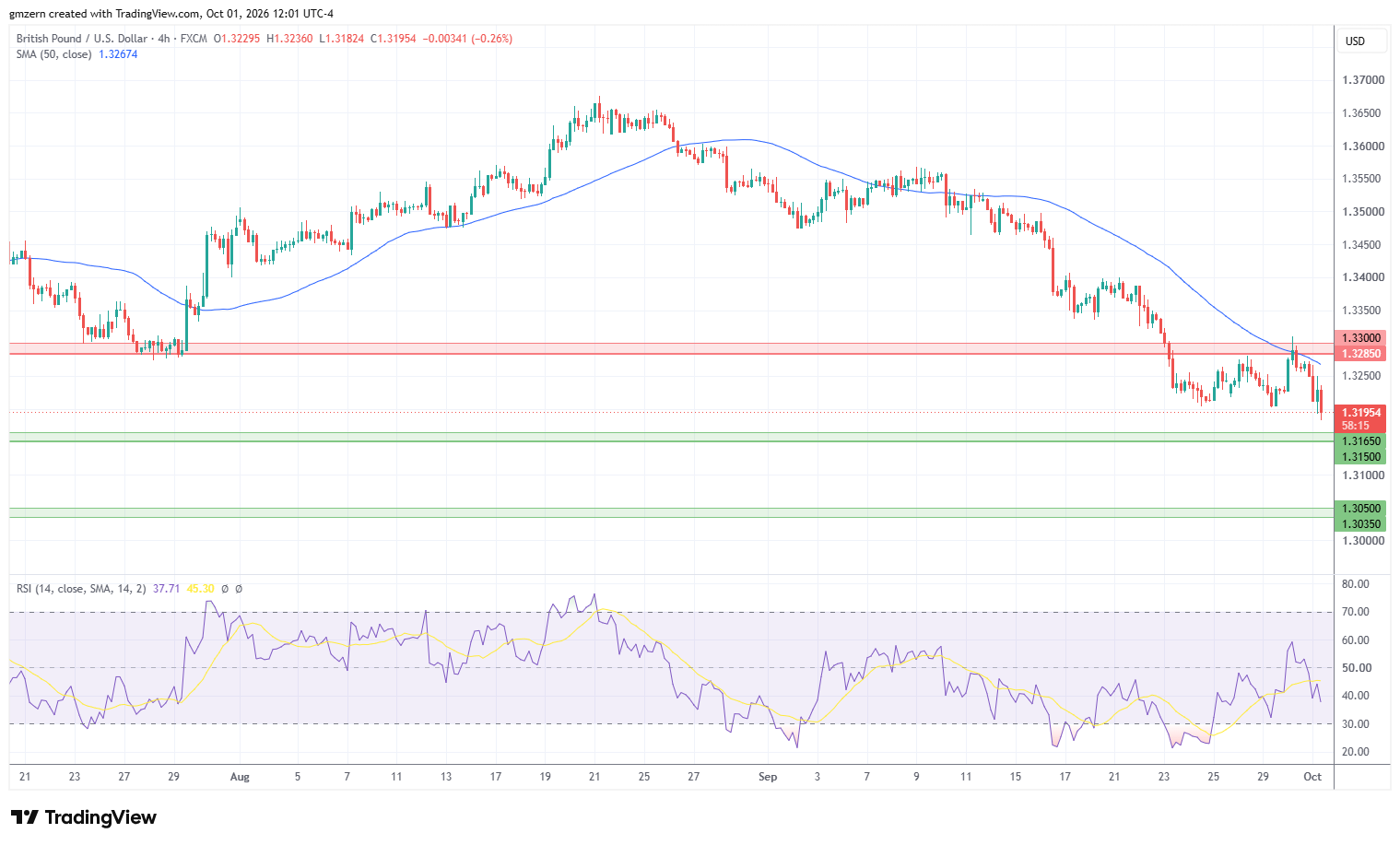
Task: Select the Sep label on the time axis
Action: pos(768,777)
